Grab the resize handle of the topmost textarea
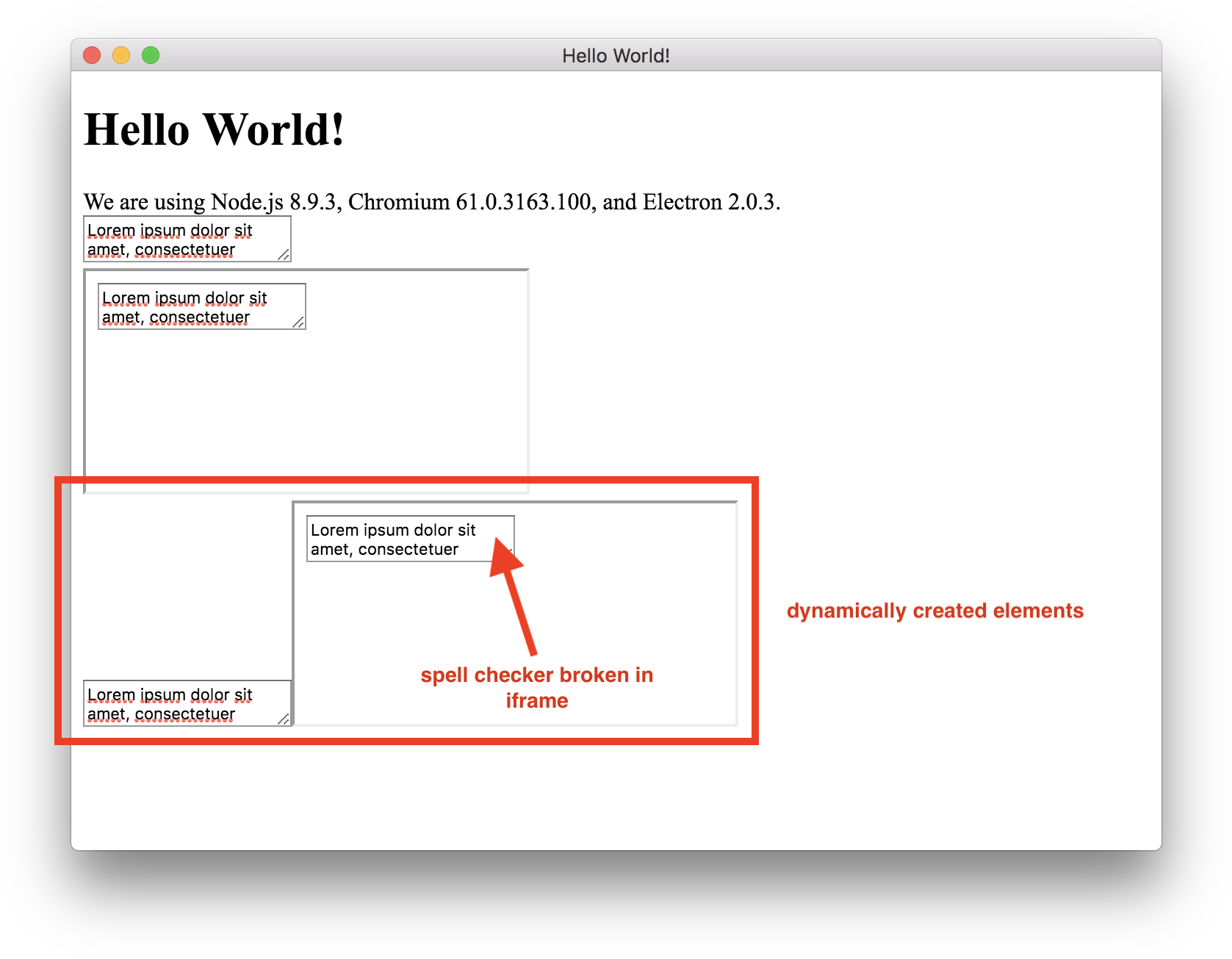The width and height of the screenshot is (1232, 959). coord(284,254)
